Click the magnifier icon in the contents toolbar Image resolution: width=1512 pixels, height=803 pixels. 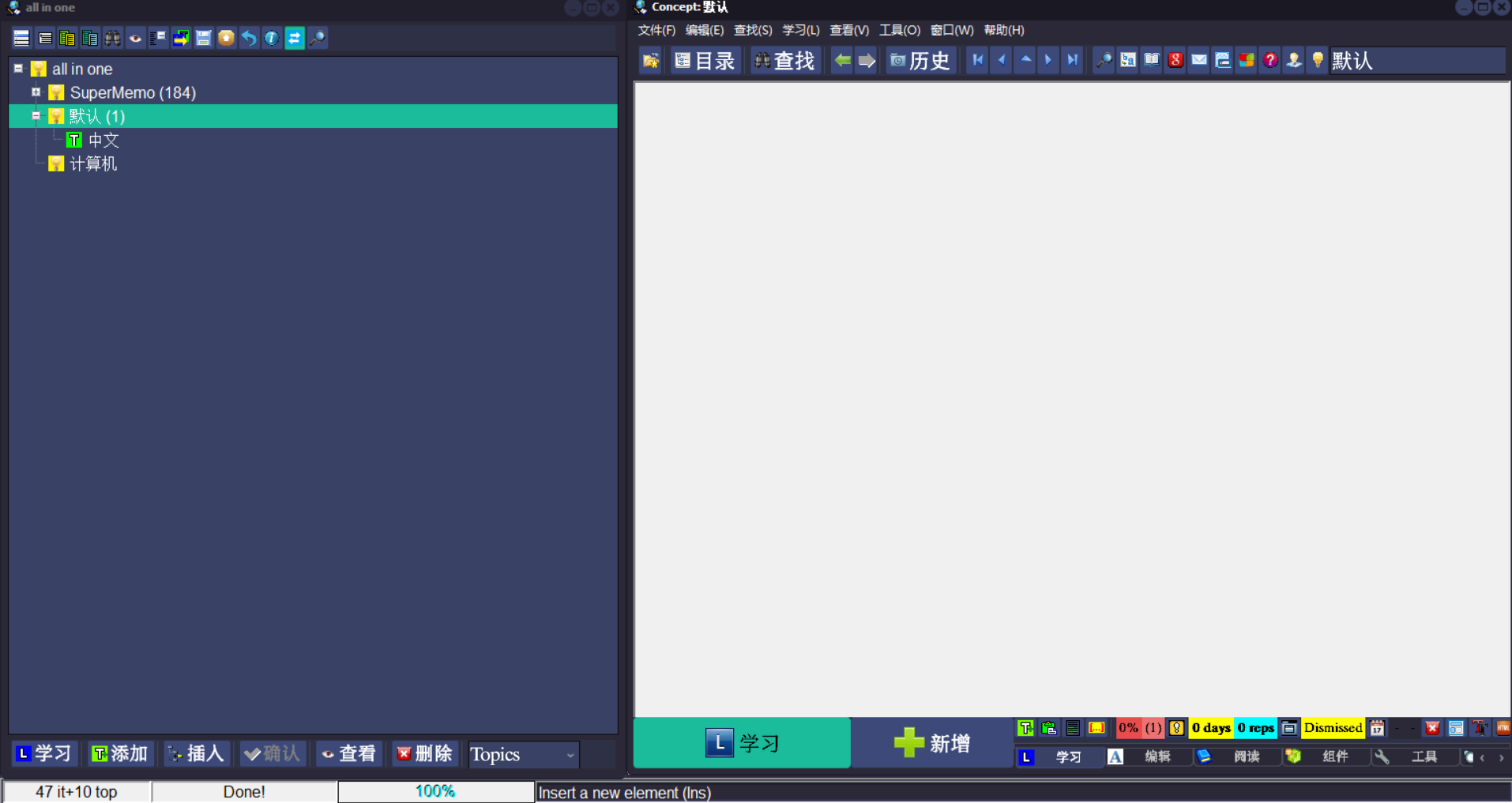click(318, 38)
